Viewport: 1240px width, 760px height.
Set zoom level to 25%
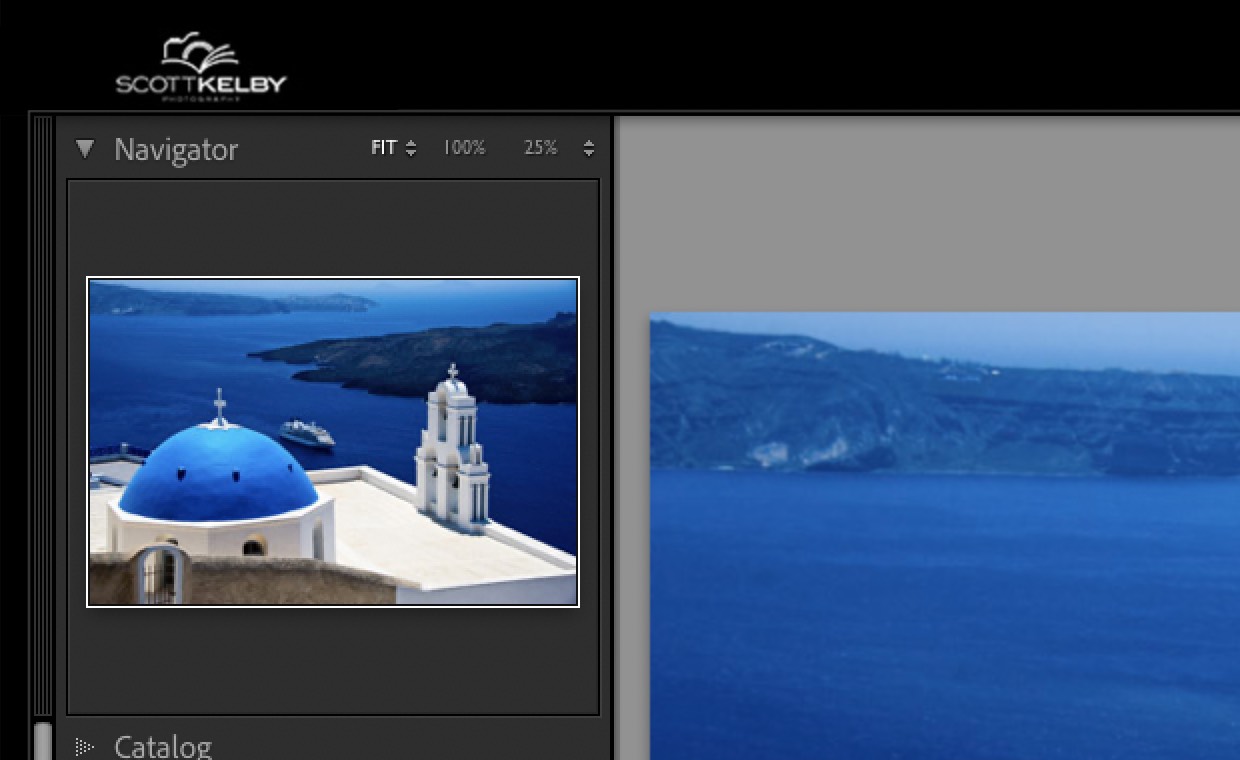click(x=540, y=147)
